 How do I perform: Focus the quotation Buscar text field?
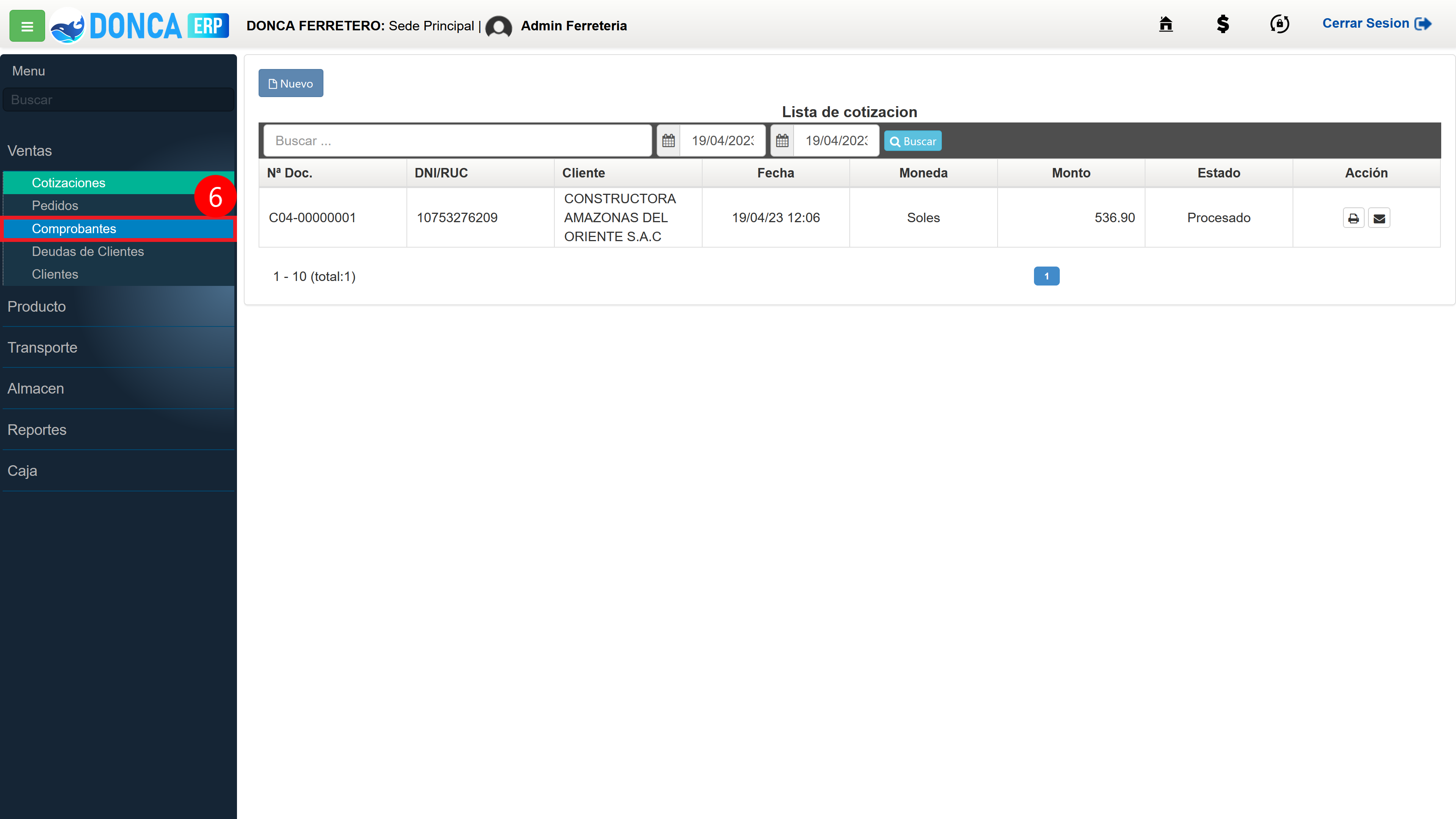coord(458,141)
